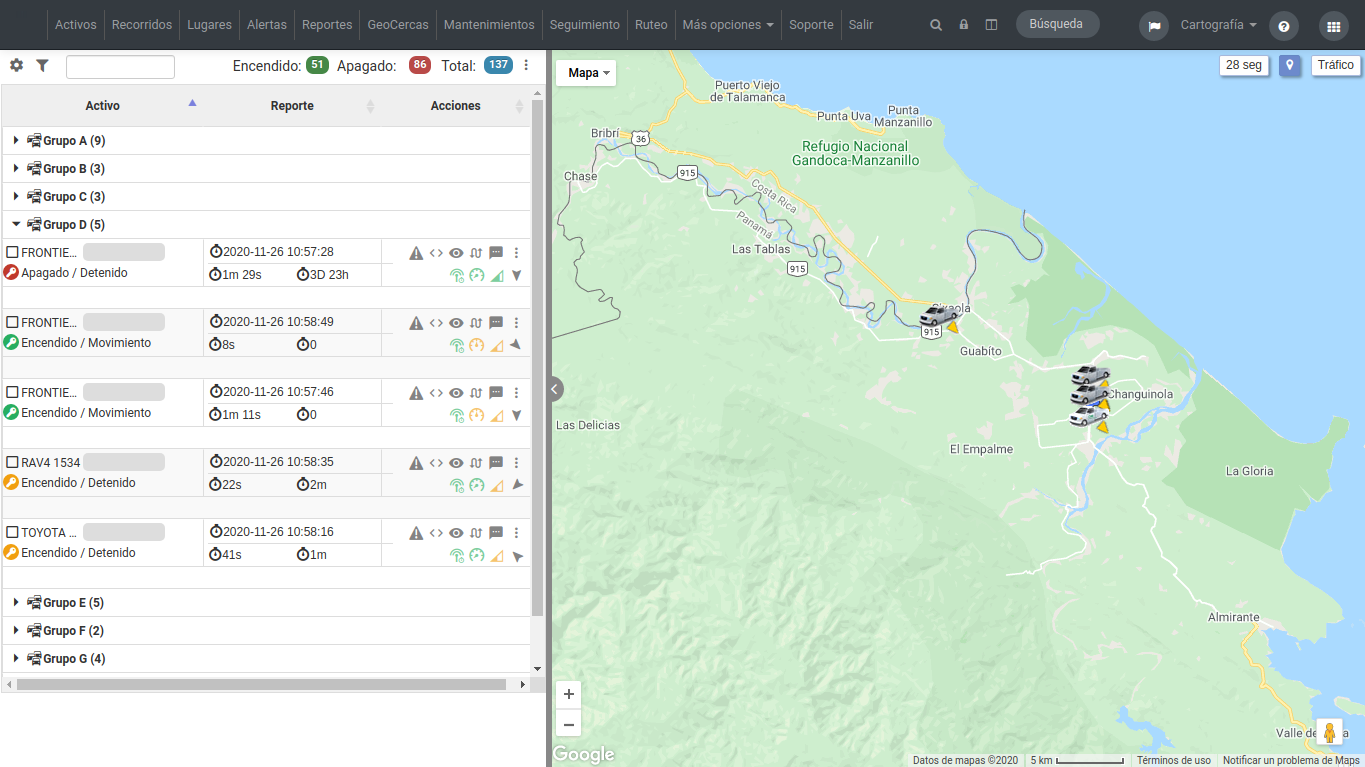This screenshot has height=767, width=1365.
Task: Open three-dot menu beside Total counter
Action: tap(526, 65)
